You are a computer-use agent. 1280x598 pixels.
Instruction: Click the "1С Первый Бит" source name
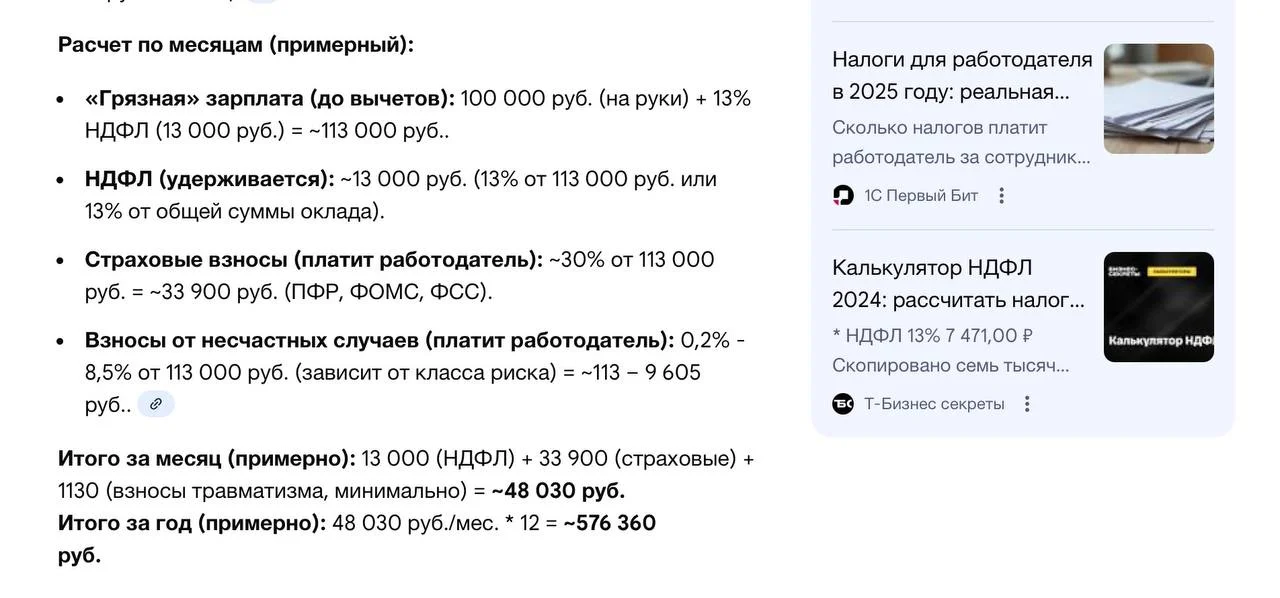pyautogui.click(x=921, y=195)
